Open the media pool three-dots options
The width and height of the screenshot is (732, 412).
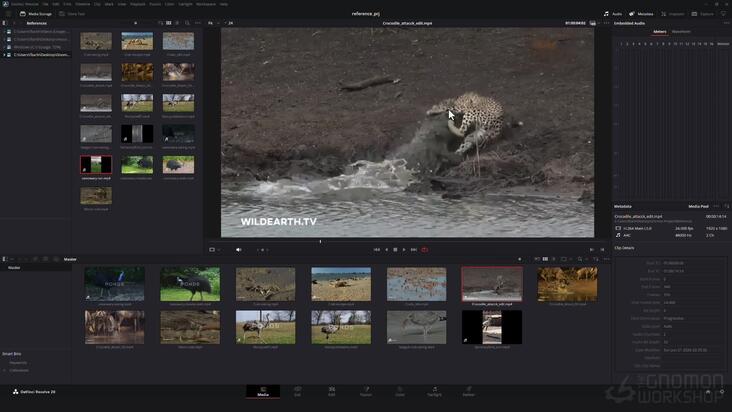[606, 259]
